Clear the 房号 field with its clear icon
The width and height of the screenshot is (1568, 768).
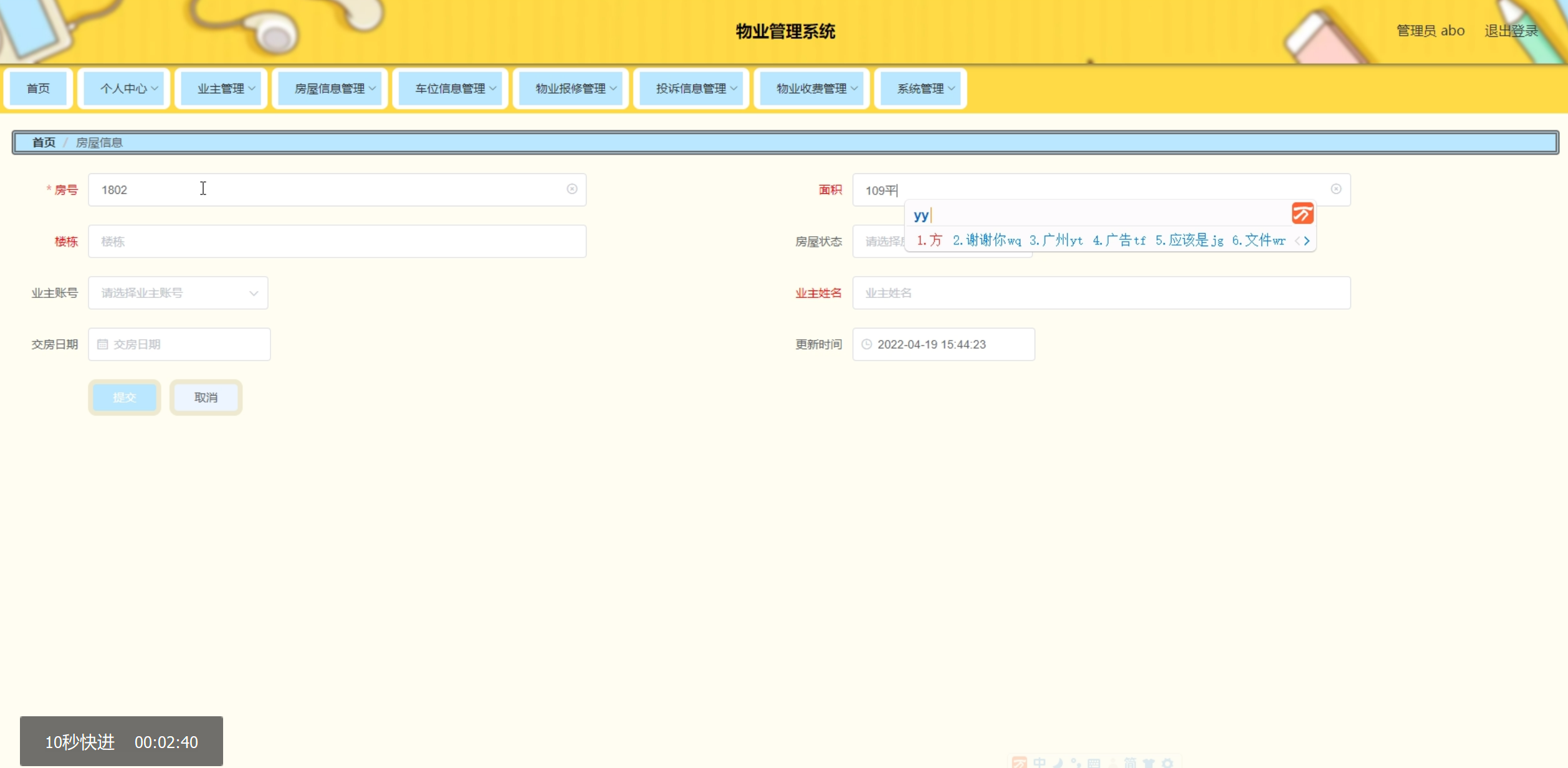(x=571, y=189)
